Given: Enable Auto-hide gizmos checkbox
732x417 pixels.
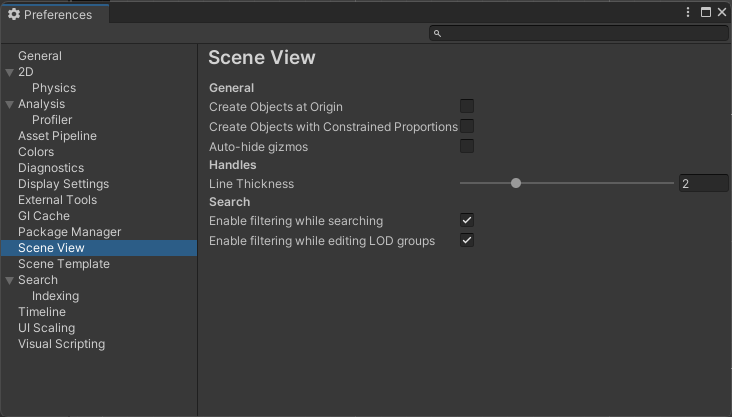Looking at the screenshot, I should pyautogui.click(x=467, y=147).
